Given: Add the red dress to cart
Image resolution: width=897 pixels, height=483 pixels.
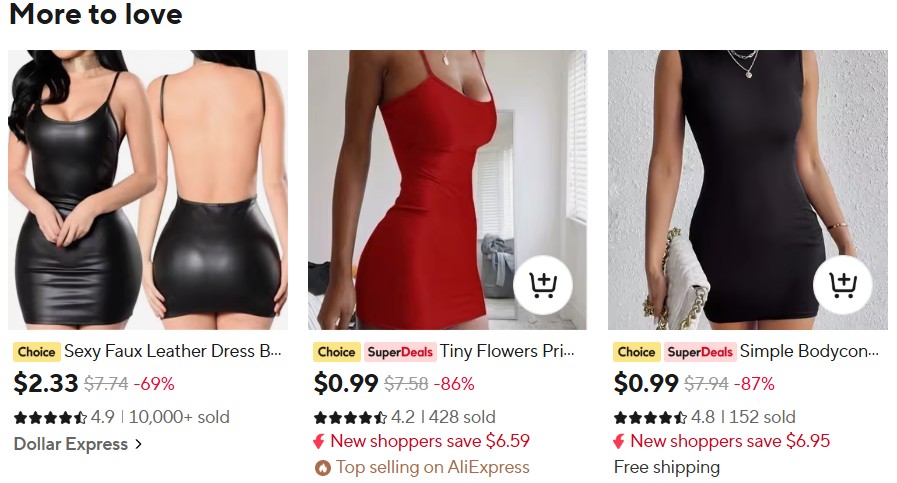Looking at the screenshot, I should 543,284.
